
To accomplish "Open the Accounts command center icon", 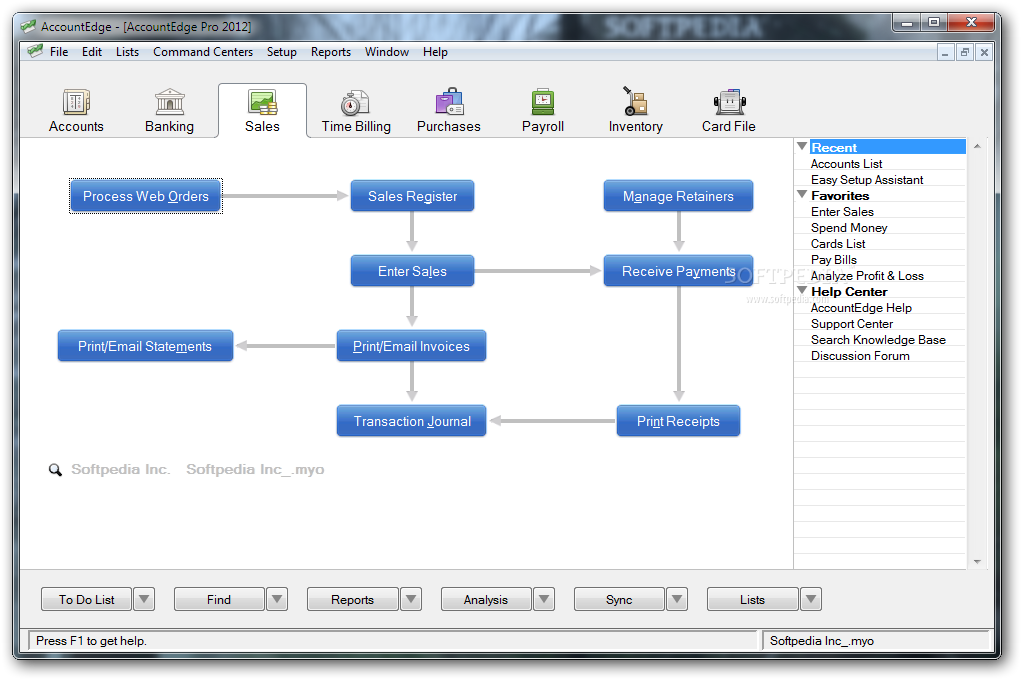I will [x=76, y=102].
